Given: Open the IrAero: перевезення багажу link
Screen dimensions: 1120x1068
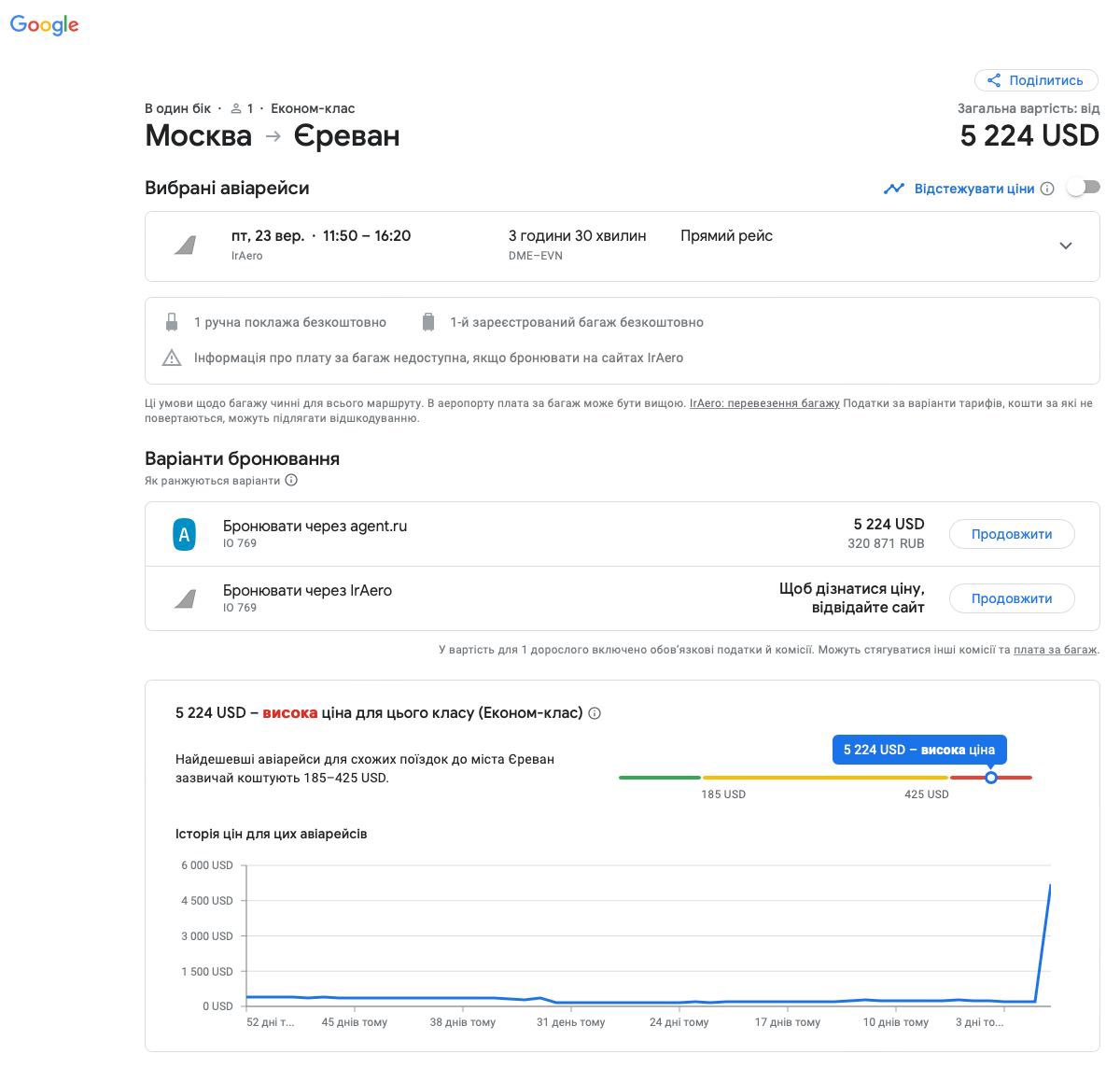Looking at the screenshot, I should (764, 403).
